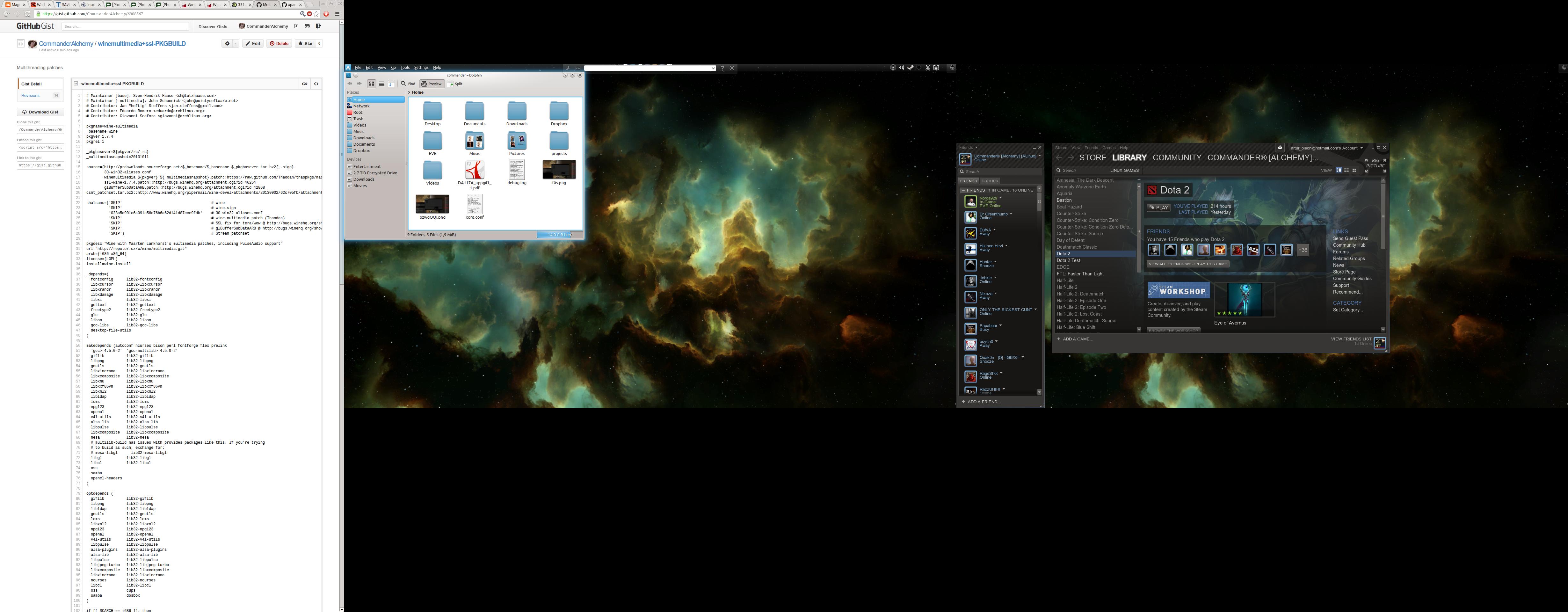This screenshot has width=1568, height=612.
Task: Bookmark this gist page with the star icon
Action: (x=316, y=14)
